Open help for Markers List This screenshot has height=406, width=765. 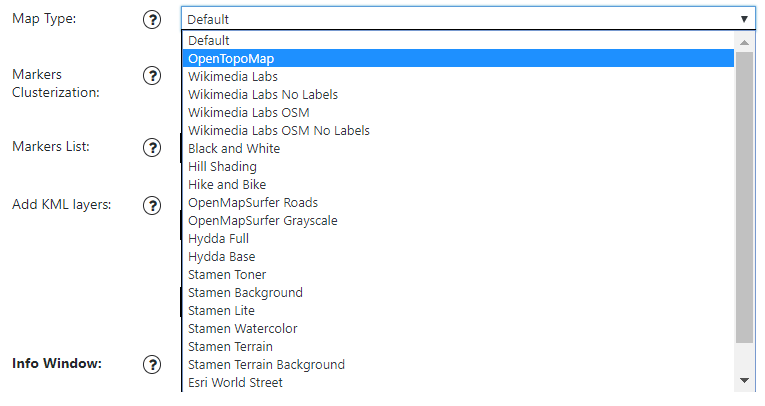click(x=152, y=147)
